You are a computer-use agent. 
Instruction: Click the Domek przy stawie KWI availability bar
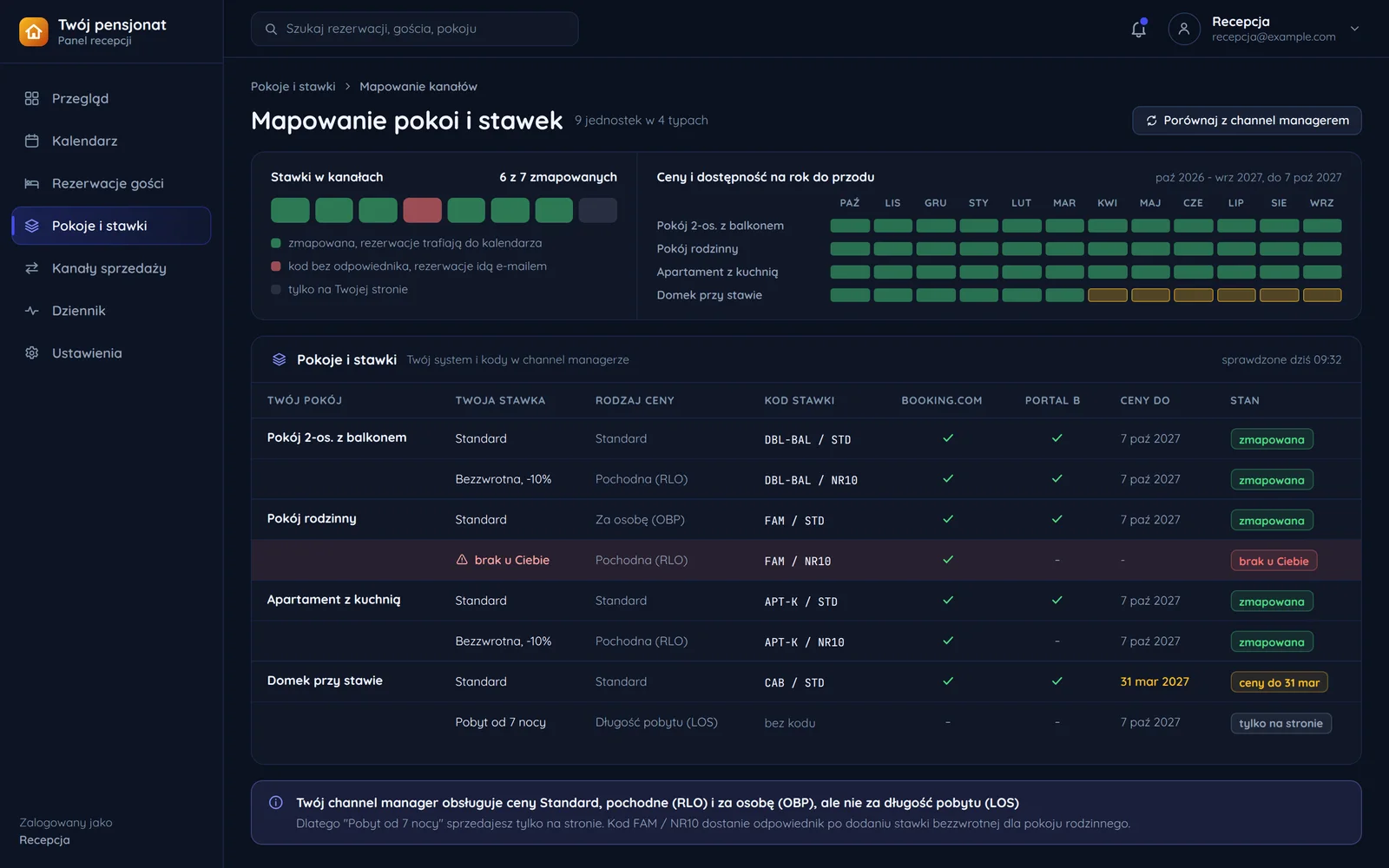1107,295
